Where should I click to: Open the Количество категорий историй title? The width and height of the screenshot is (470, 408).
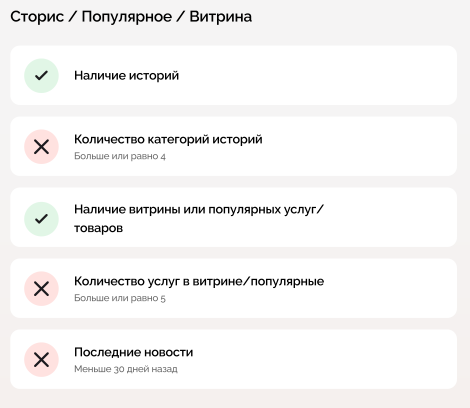(168, 139)
